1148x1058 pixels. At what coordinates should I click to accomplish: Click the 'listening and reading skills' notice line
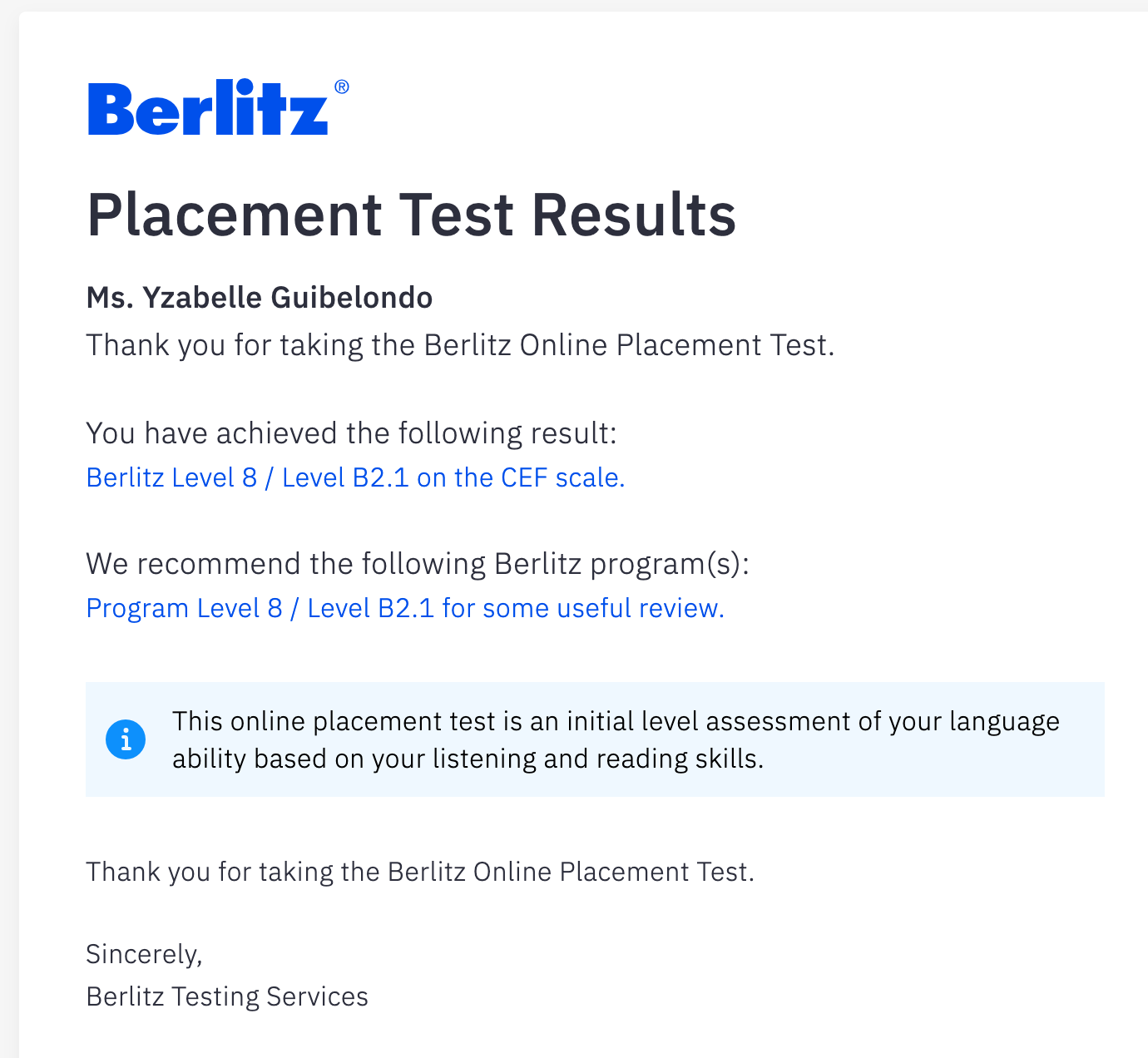pos(468,759)
